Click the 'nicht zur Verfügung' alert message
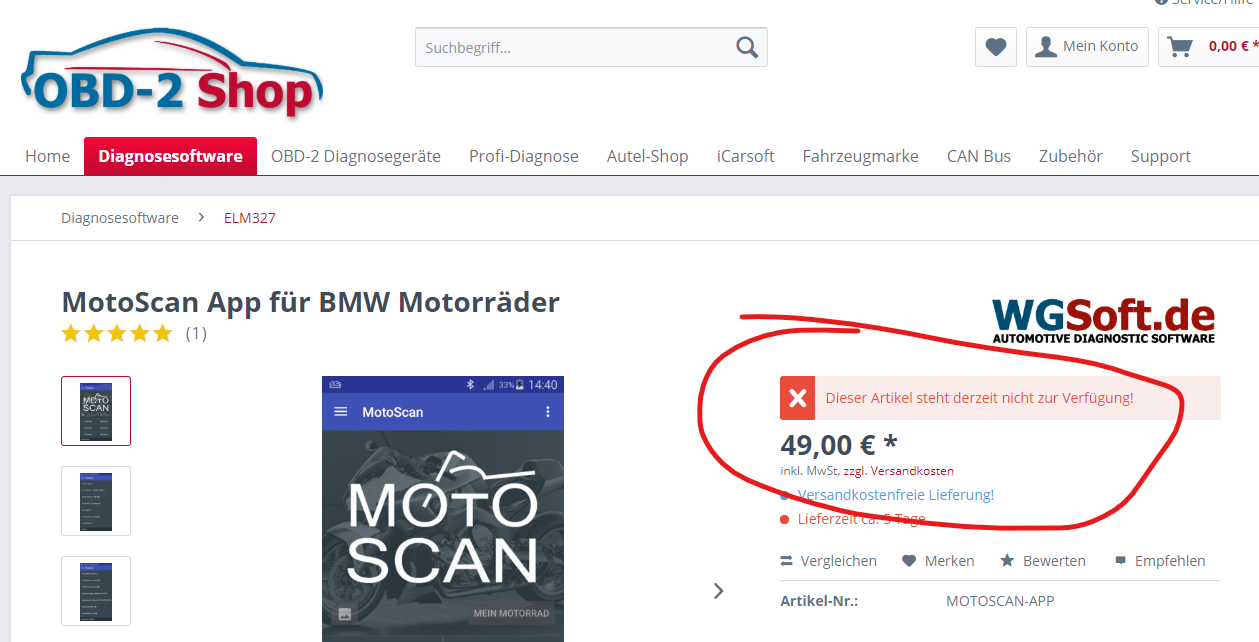 [1000, 398]
